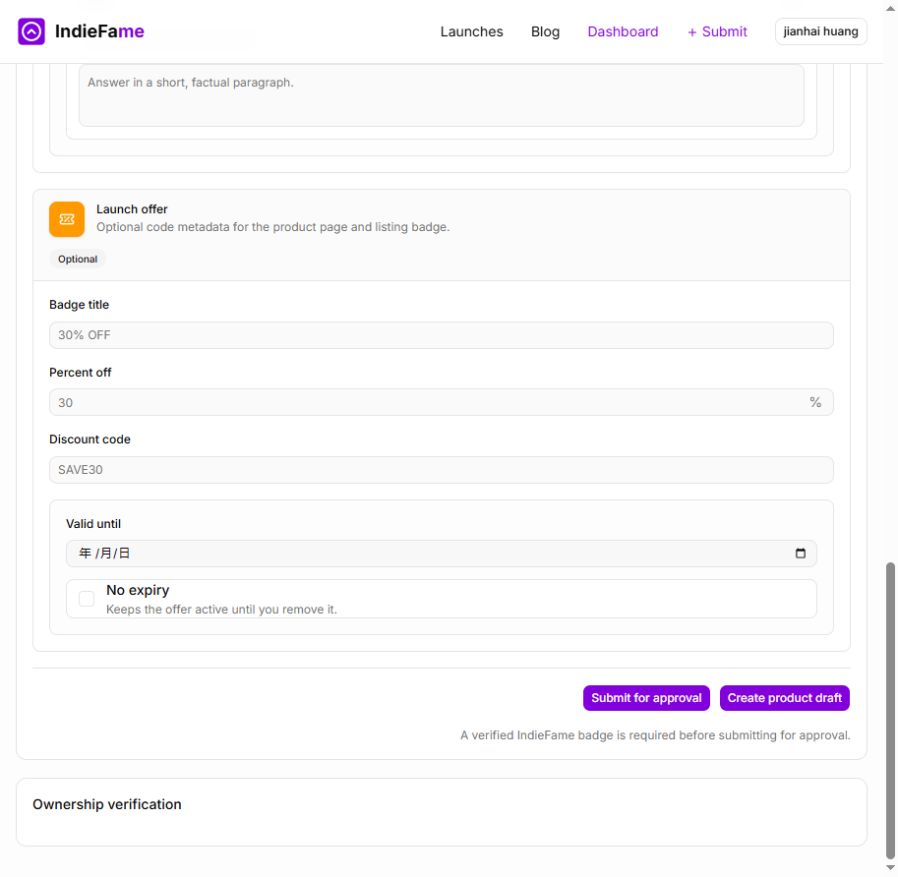Viewport: 898px width, 877px height.
Task: Click the page vertical scrollbar thumb
Action: tap(890, 710)
